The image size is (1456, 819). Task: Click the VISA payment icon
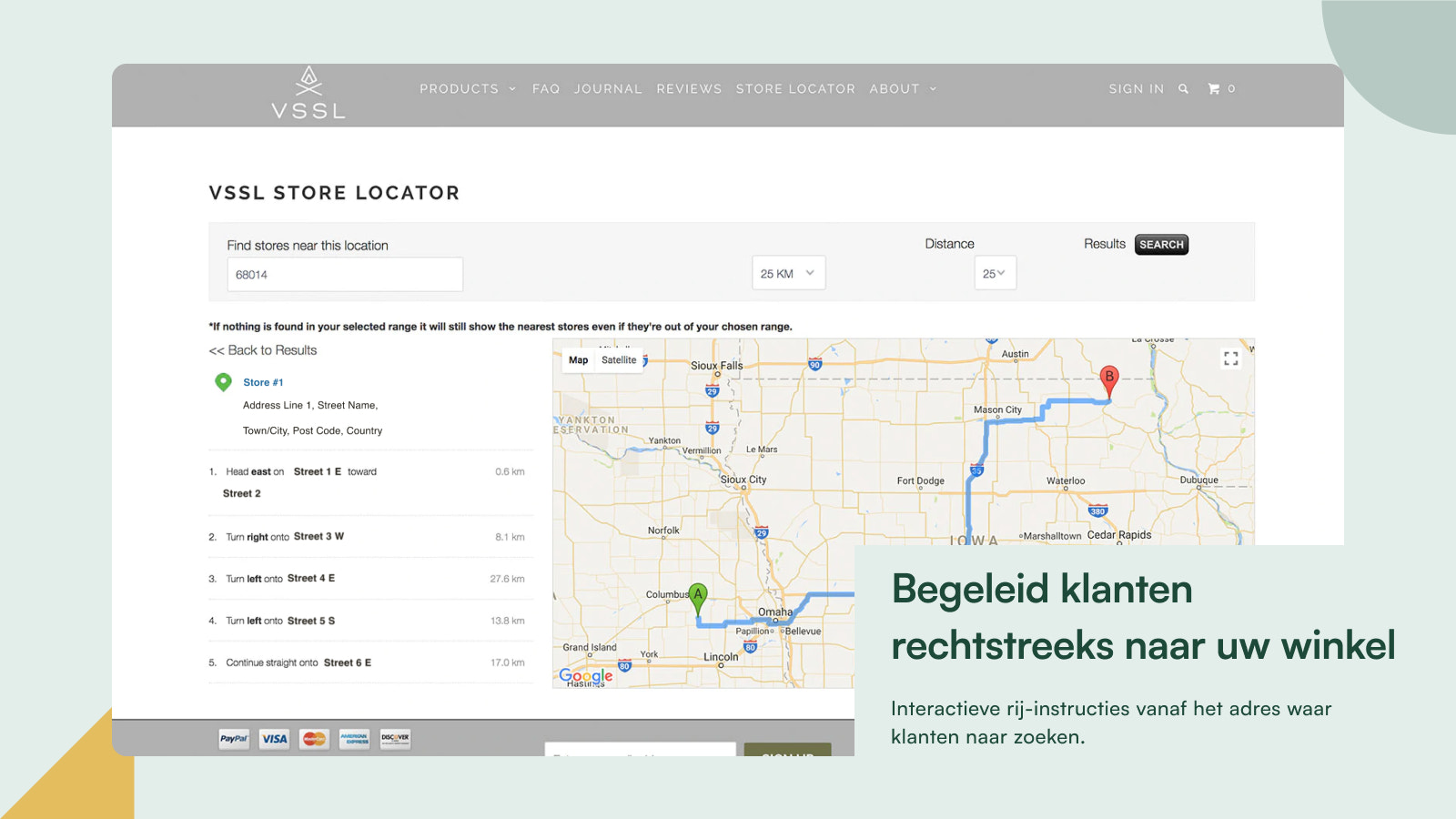tap(274, 739)
